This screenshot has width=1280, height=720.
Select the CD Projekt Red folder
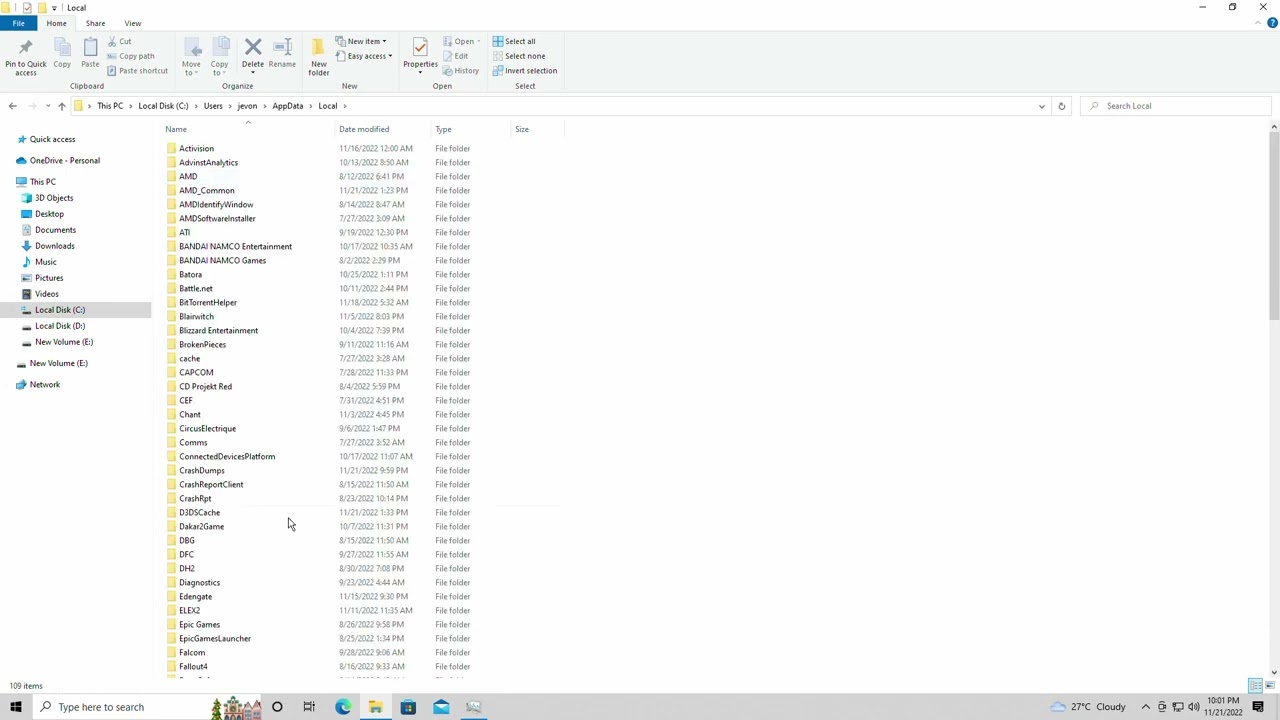tap(205, 386)
